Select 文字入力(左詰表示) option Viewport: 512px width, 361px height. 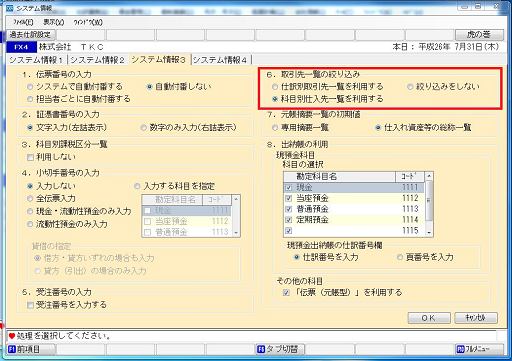(x=30, y=128)
